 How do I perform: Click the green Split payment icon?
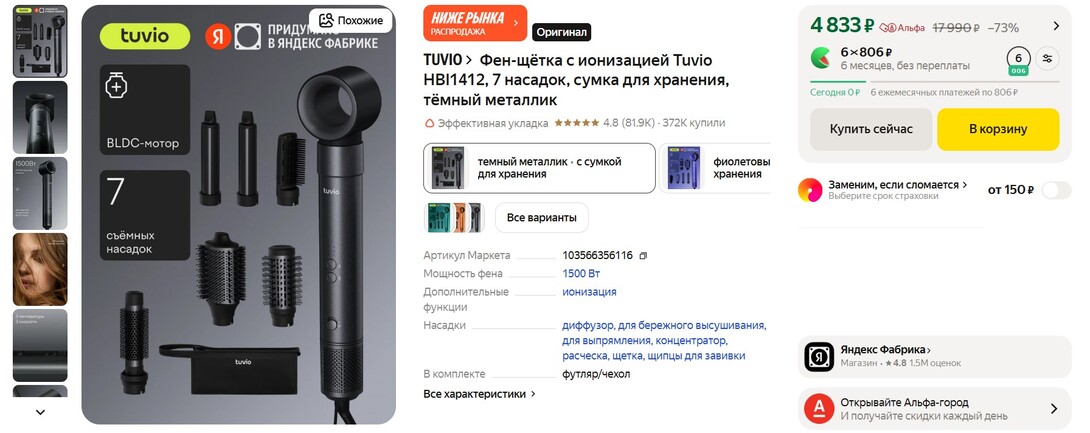coord(820,58)
